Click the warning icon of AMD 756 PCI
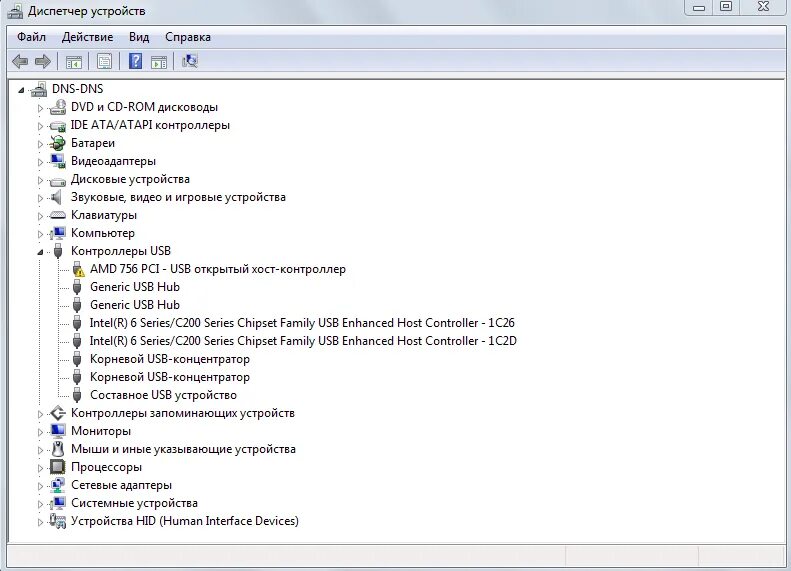This screenshot has width=791, height=571. tap(78, 269)
